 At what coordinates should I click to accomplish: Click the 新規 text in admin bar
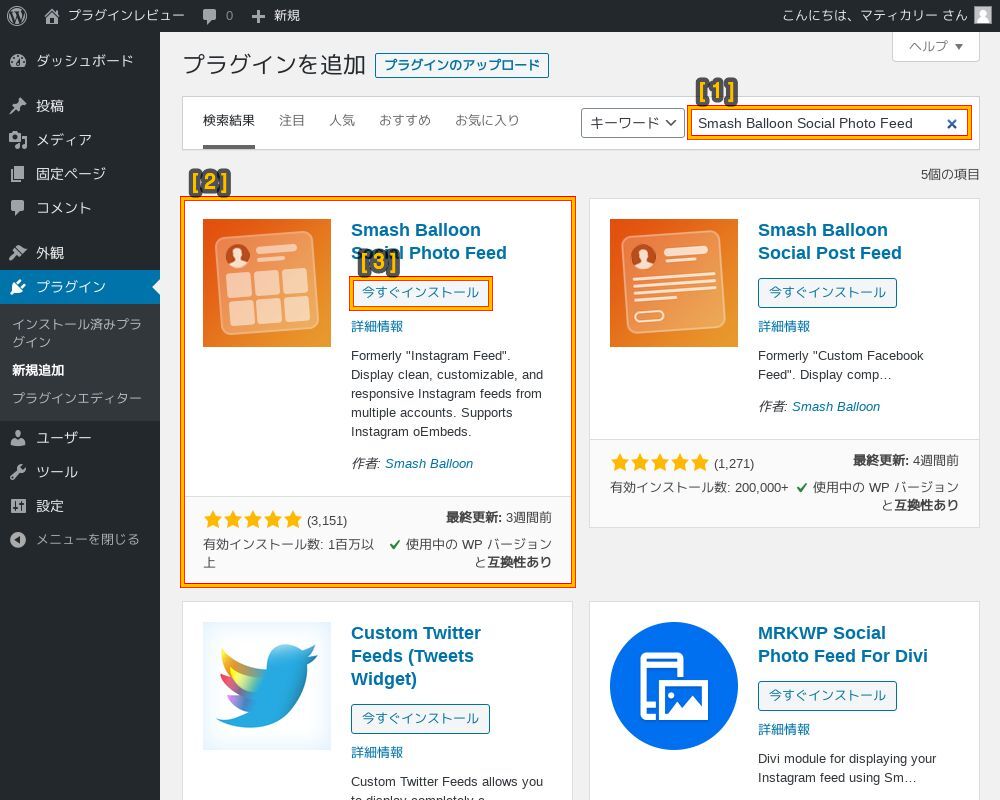pos(287,16)
